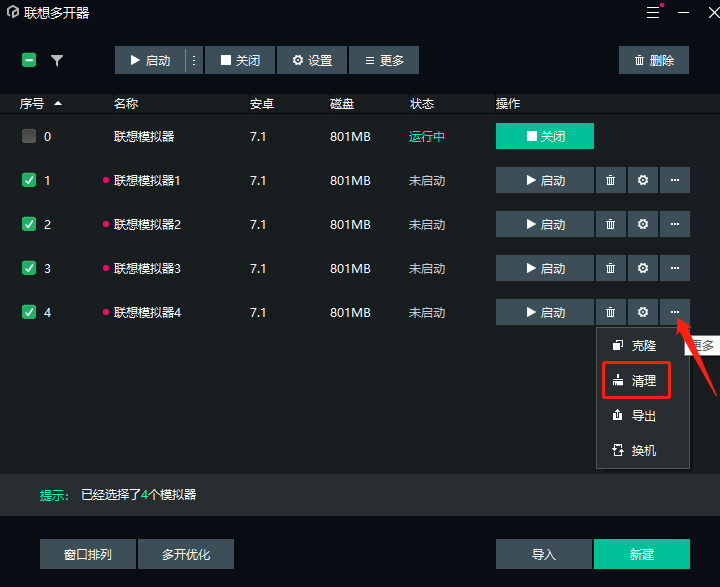Open gear settings for 联想模拟器4

643,312
